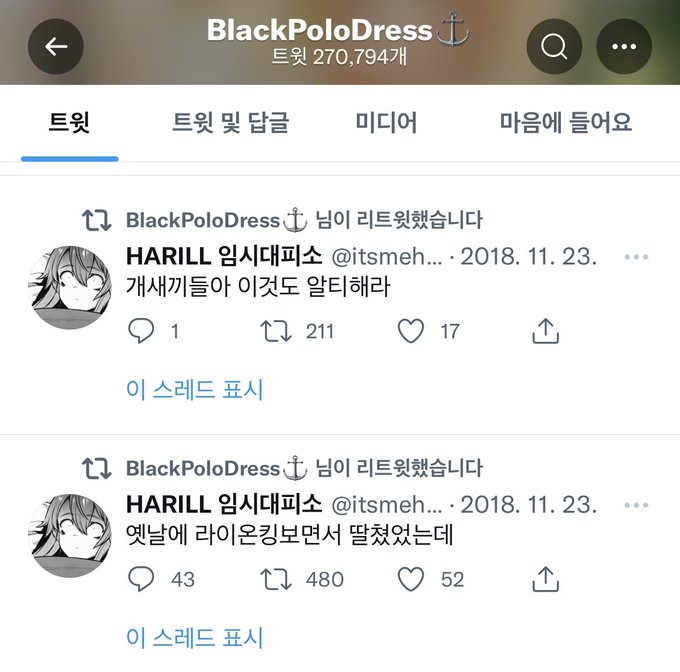Viewport: 680px width, 672px height.
Task: Open the second tweet's ellipsis dropdown menu
Action: pyautogui.click(x=636, y=505)
